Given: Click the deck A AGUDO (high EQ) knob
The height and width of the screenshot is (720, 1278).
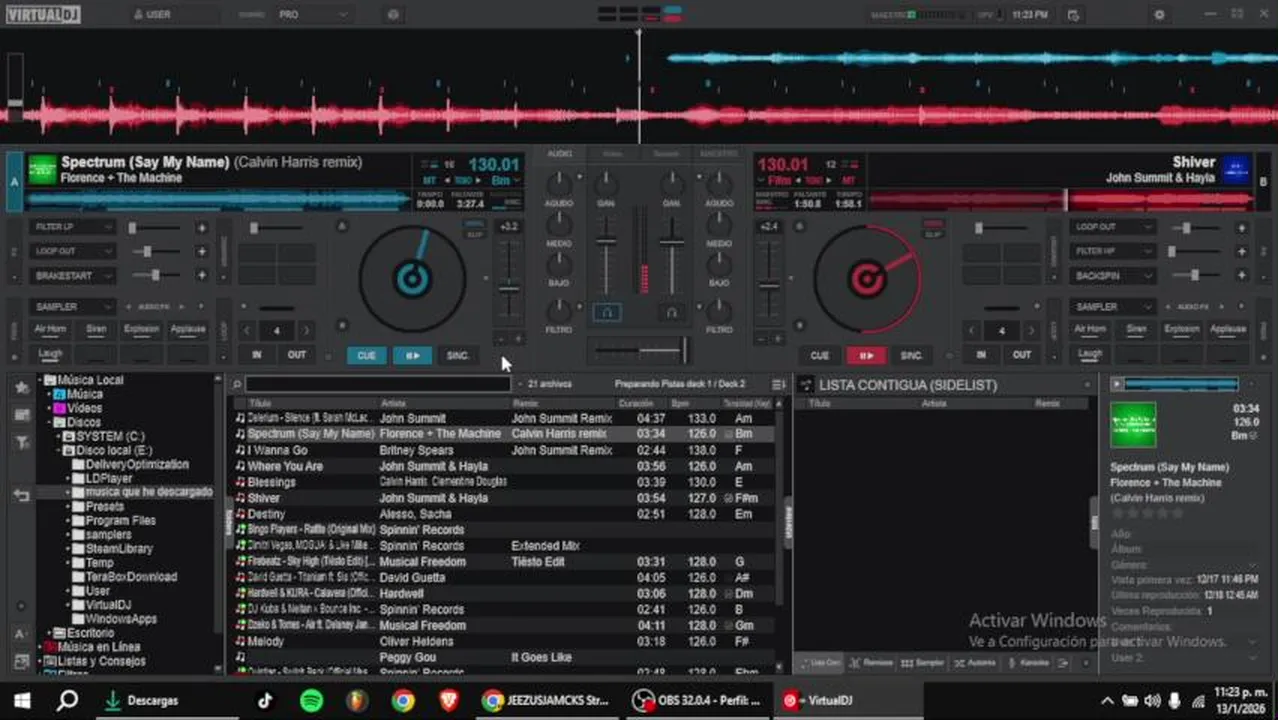Looking at the screenshot, I should click(x=559, y=183).
